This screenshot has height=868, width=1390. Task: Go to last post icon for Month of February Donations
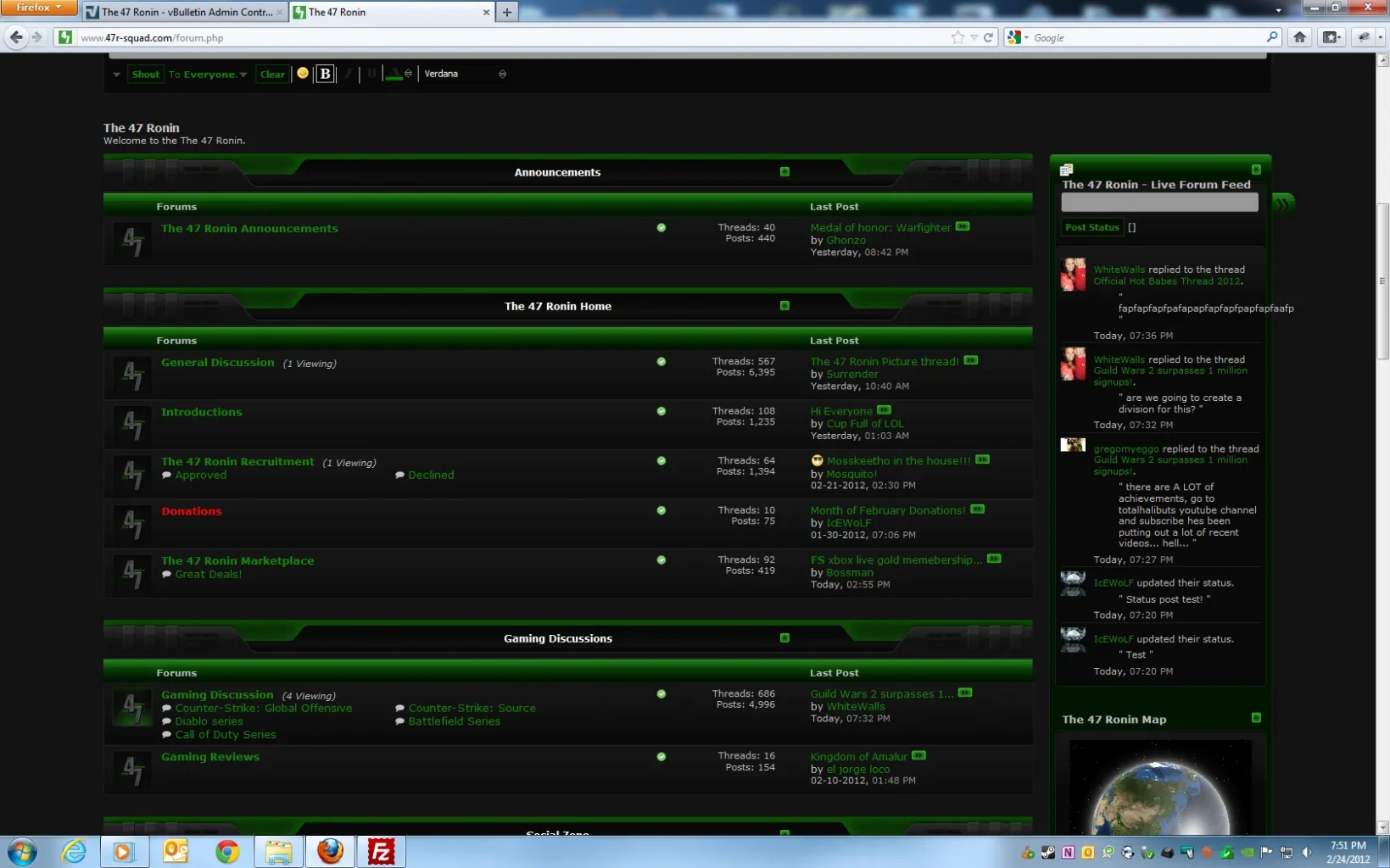point(977,509)
